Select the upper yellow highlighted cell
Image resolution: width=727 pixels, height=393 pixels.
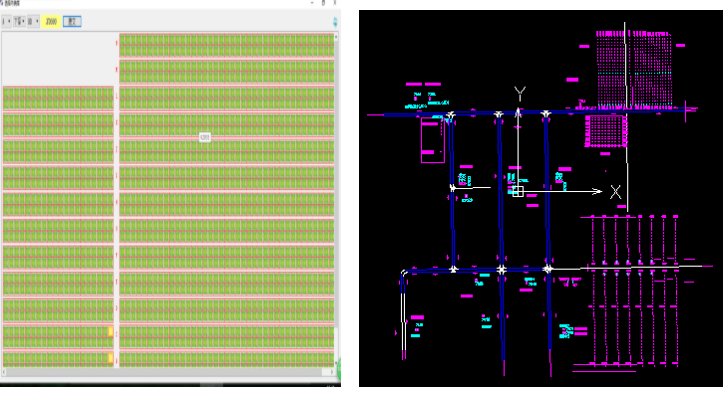pos(110,331)
